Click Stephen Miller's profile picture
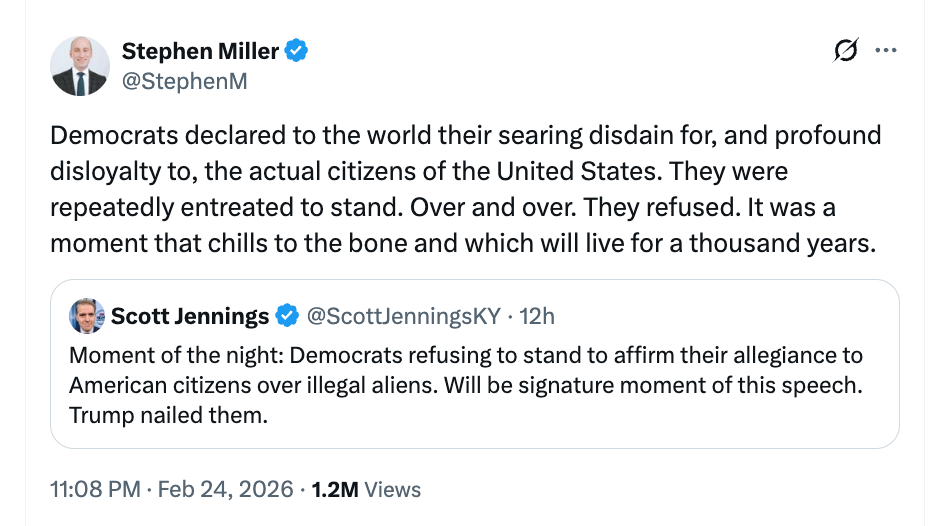Viewport: 928px width, 526px height. point(79,66)
